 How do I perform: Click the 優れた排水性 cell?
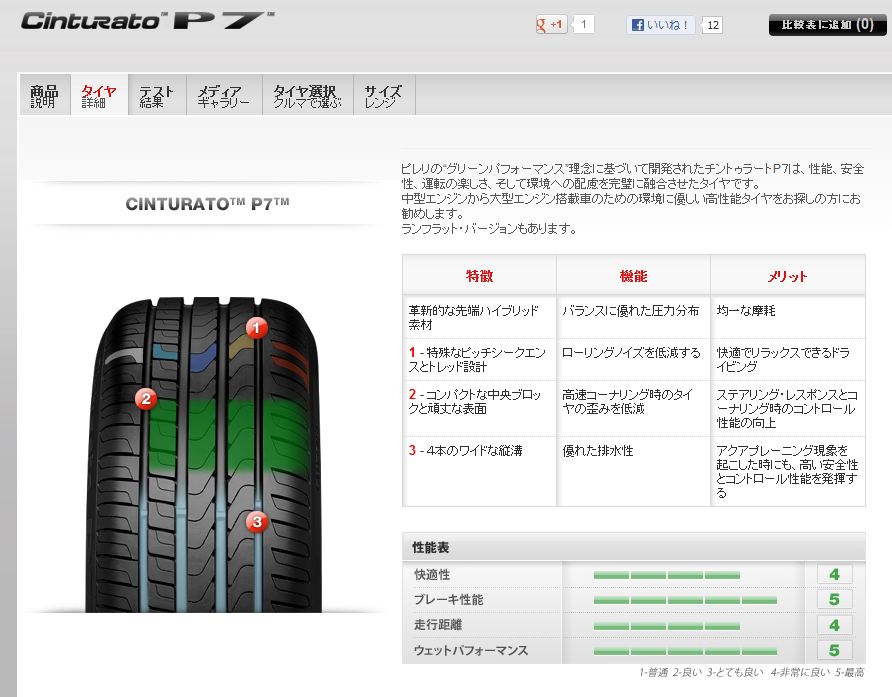coord(633,471)
